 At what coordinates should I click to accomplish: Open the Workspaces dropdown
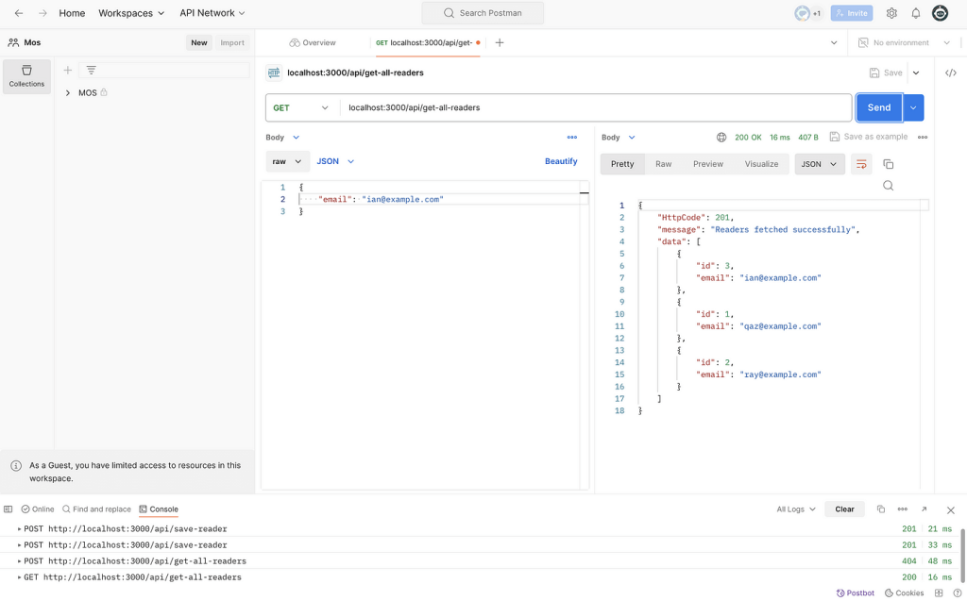[x=131, y=13]
